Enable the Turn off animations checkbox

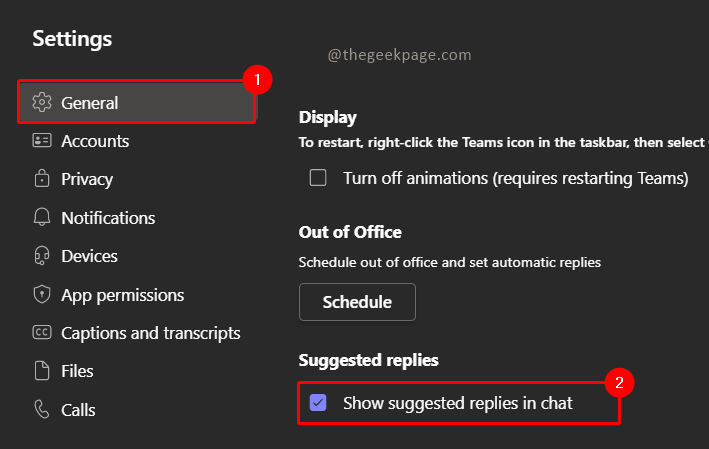(x=318, y=178)
